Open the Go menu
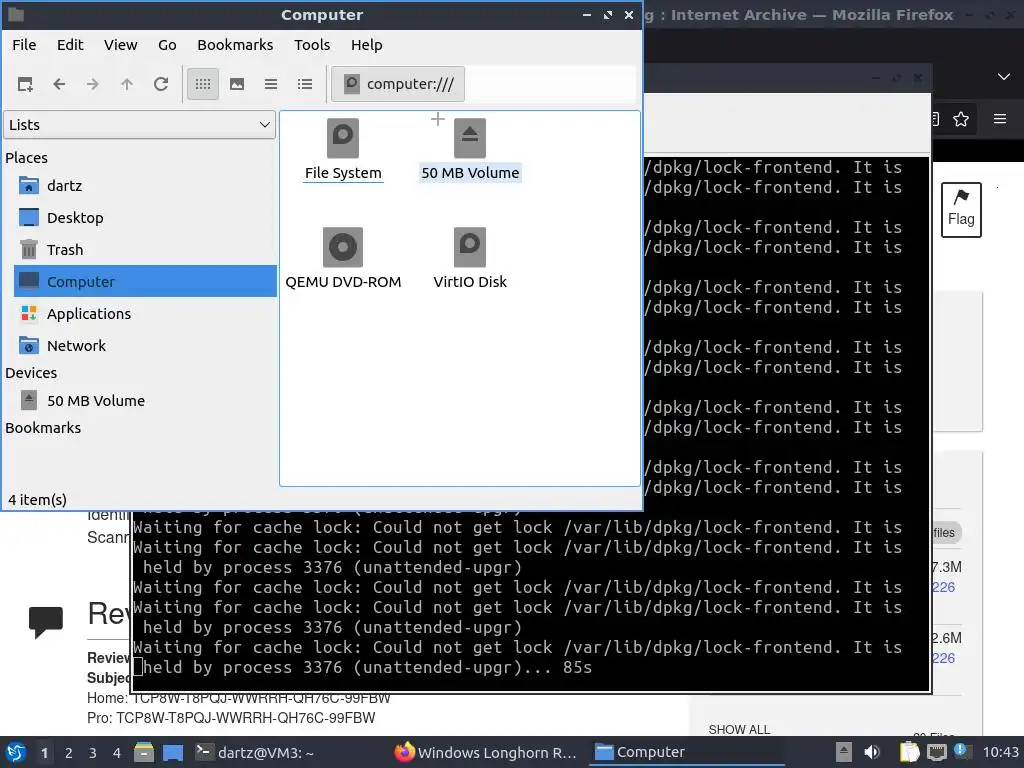 [x=167, y=45]
